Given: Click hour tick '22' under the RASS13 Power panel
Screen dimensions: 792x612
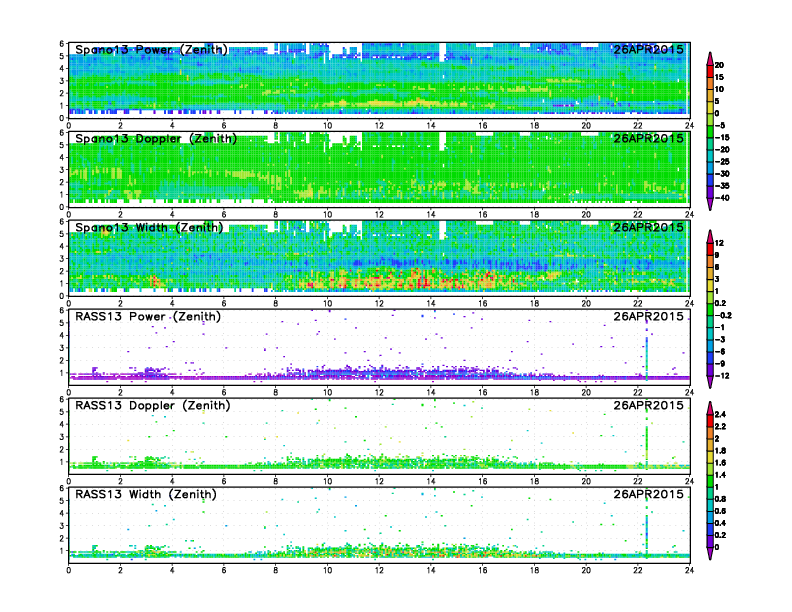Looking at the screenshot, I should [x=637, y=392].
